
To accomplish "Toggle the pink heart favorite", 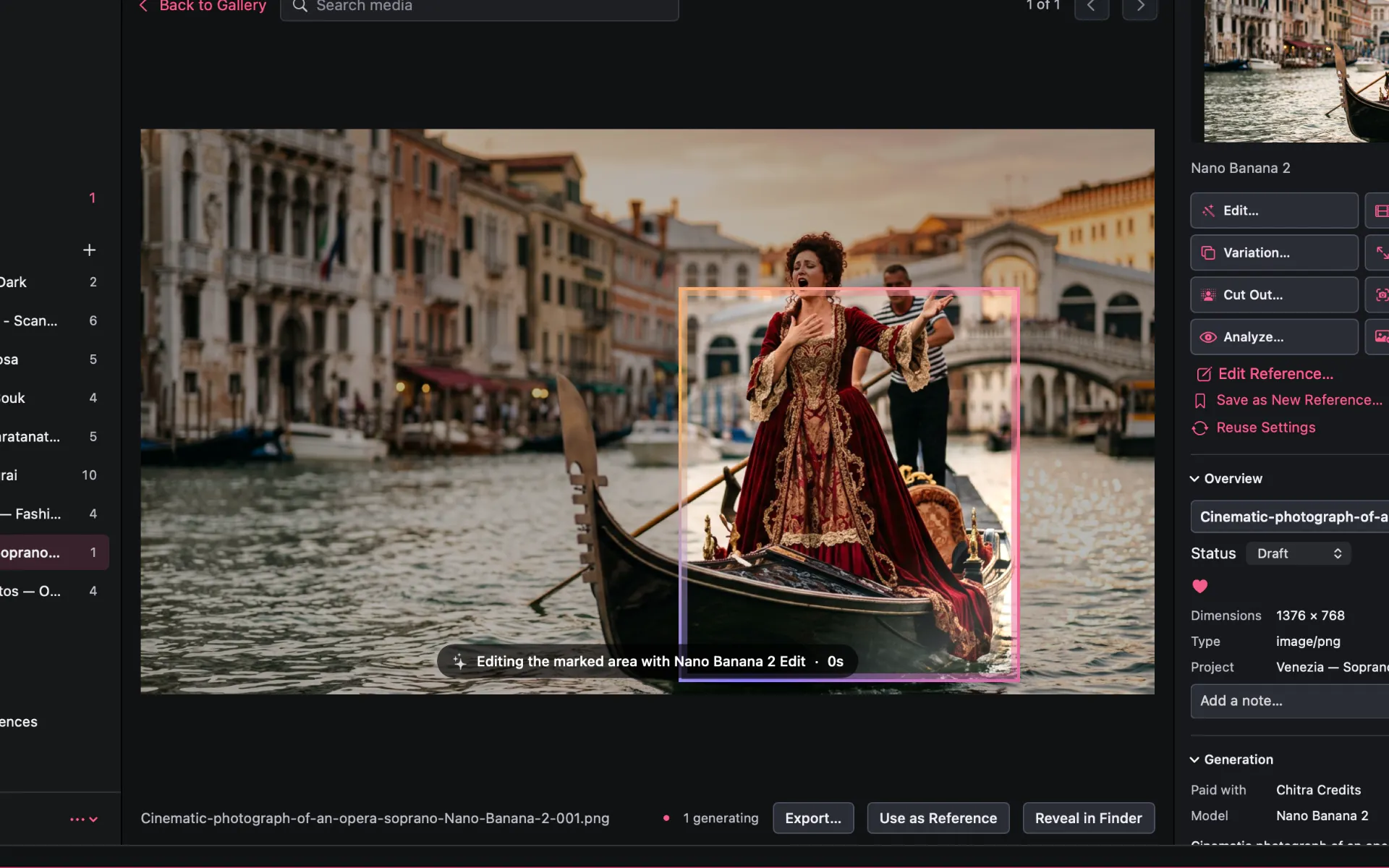I will [x=1199, y=586].
